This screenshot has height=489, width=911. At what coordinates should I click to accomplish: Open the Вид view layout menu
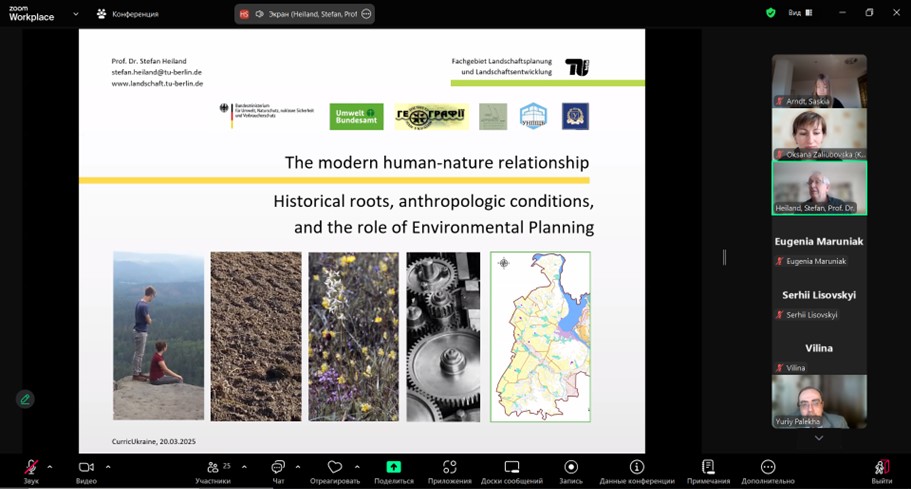pyautogui.click(x=799, y=13)
